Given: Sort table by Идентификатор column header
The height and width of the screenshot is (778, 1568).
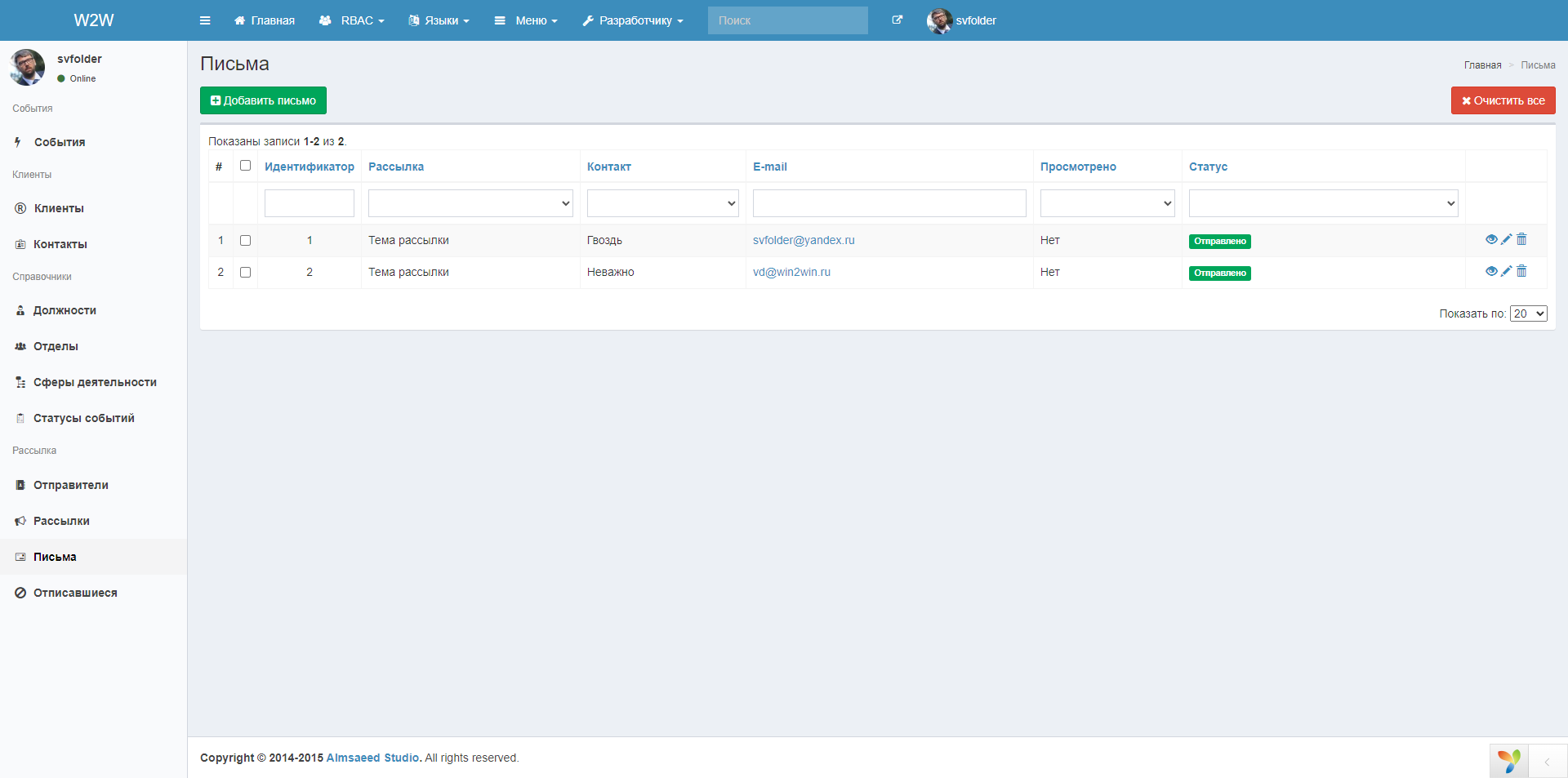Looking at the screenshot, I should [x=310, y=167].
